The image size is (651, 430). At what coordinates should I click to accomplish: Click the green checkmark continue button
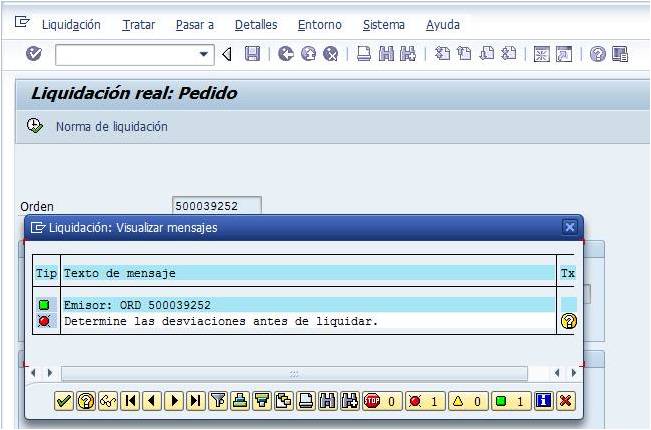(64, 401)
